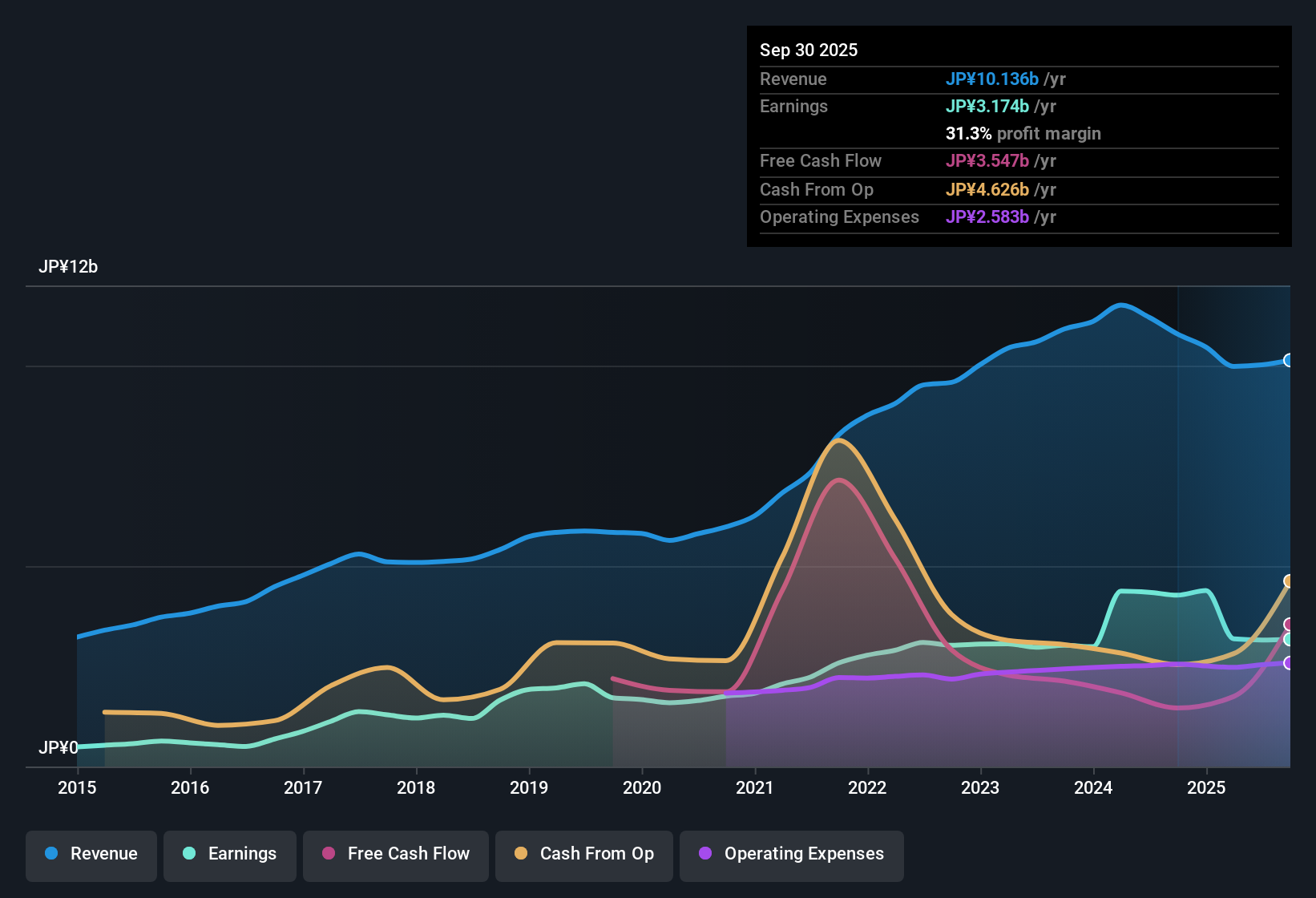
Task: Select the Operating Expenses endpoint marker
Action: [x=1289, y=663]
